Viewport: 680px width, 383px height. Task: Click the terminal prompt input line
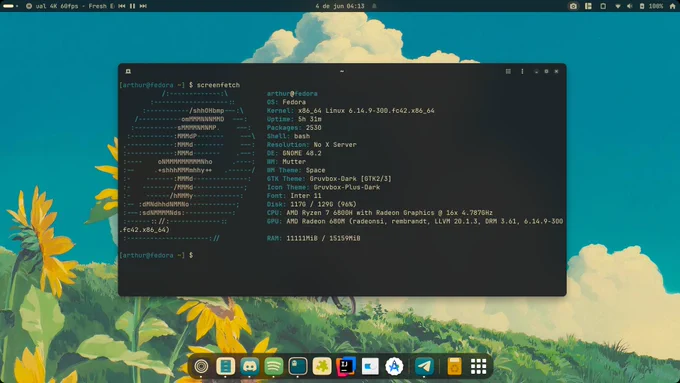157,255
